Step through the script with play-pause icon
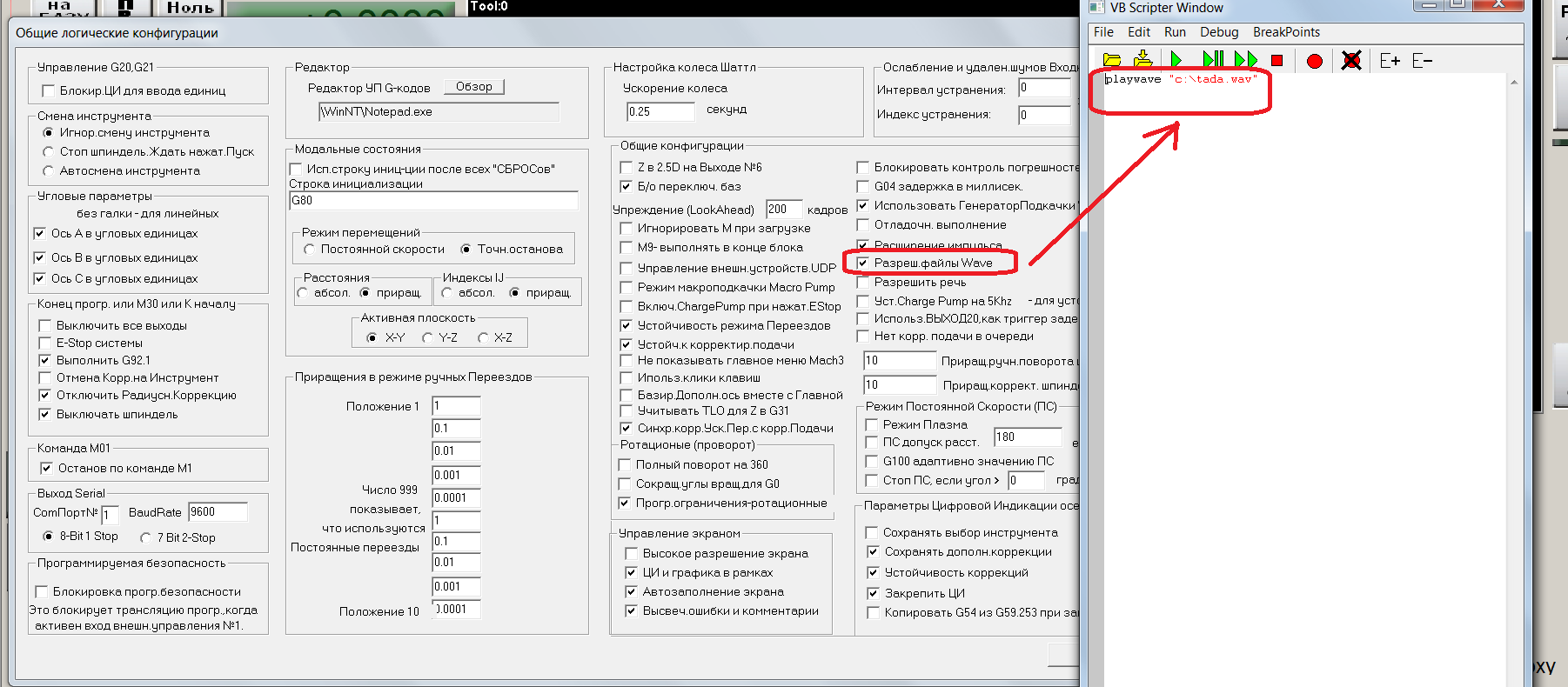This screenshot has width=1568, height=687. tap(1213, 60)
